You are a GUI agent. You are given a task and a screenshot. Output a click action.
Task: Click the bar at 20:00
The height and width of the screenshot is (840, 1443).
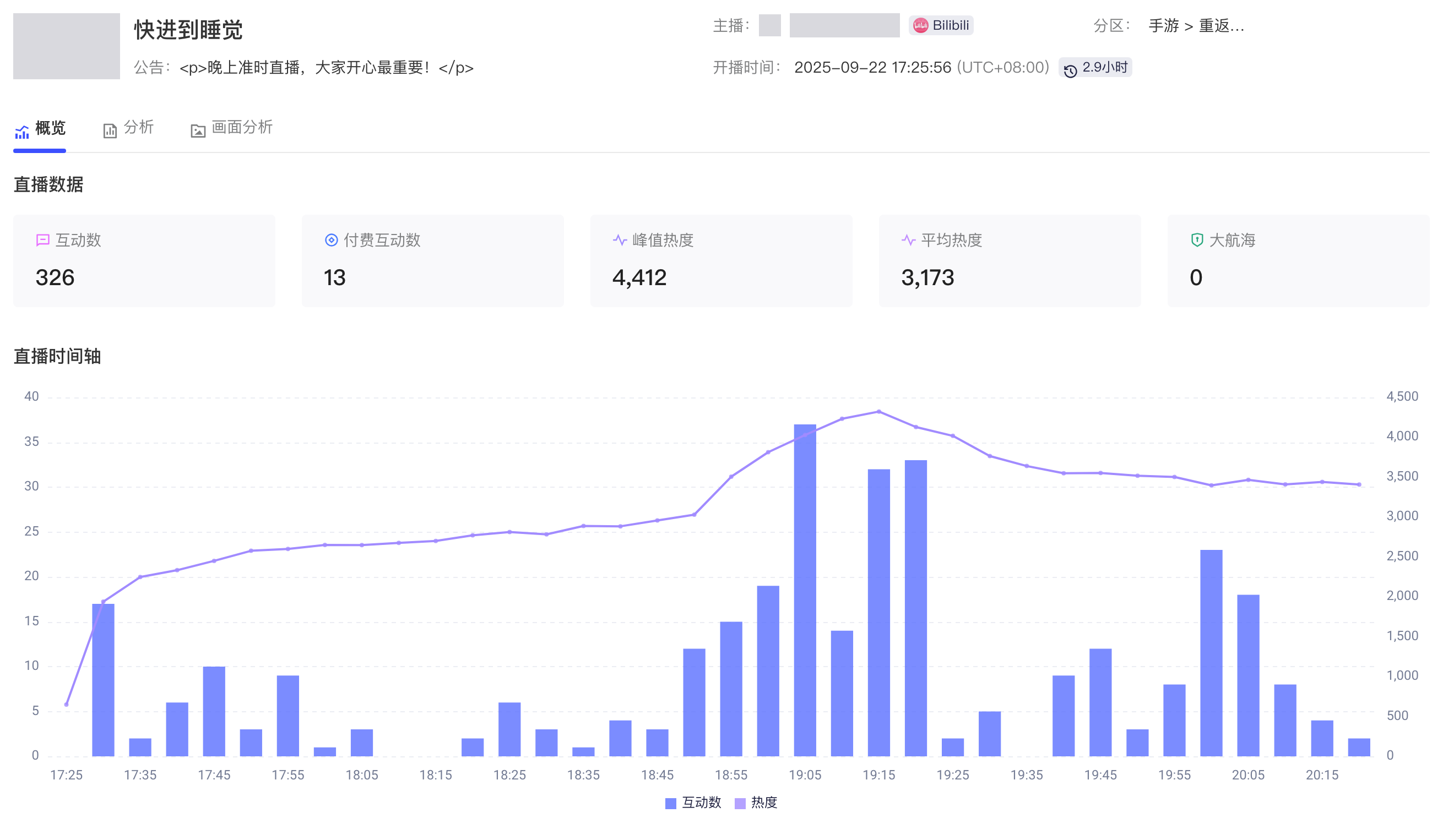tap(1212, 653)
